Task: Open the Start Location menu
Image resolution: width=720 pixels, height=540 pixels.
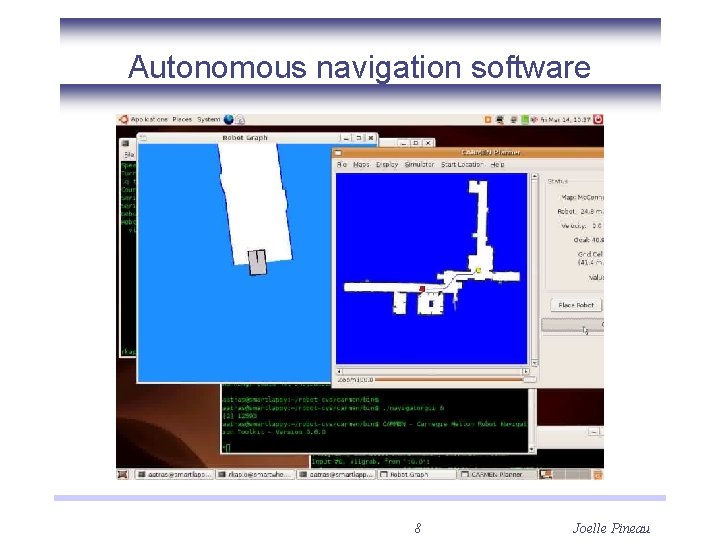Action: (462, 164)
